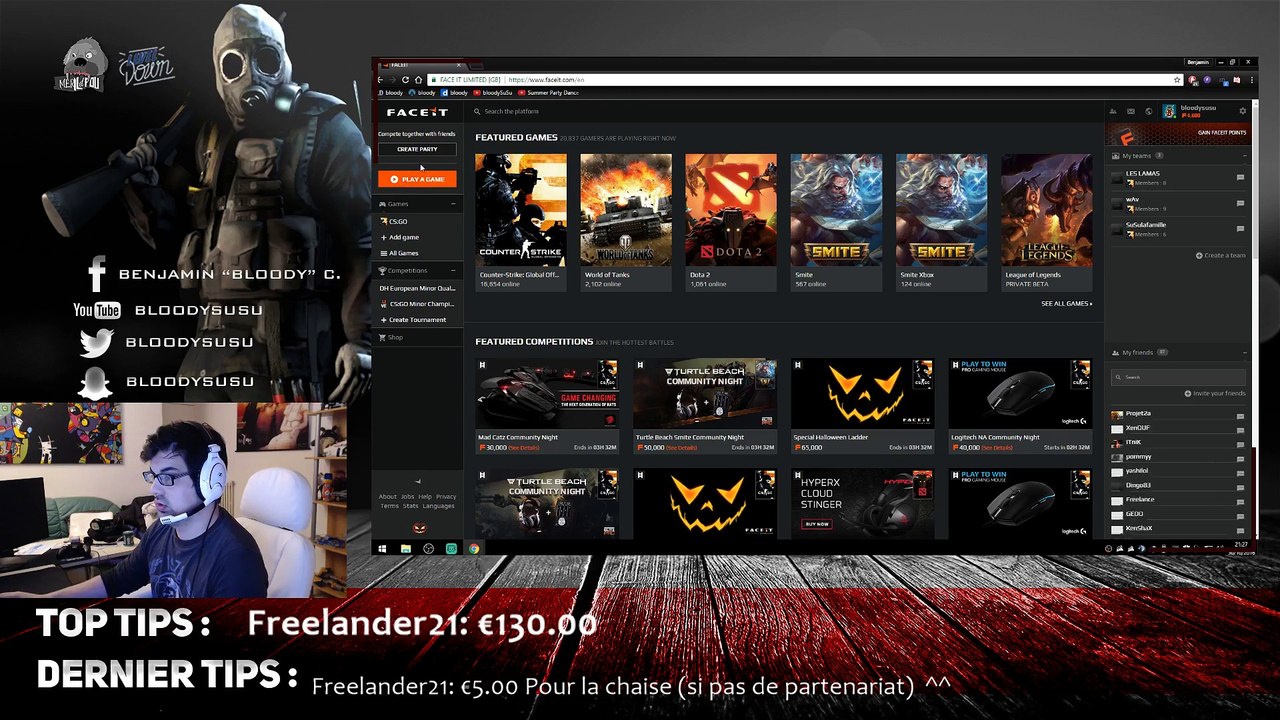
Task: Open the party/friends icon in the top bar
Action: (x=1115, y=111)
